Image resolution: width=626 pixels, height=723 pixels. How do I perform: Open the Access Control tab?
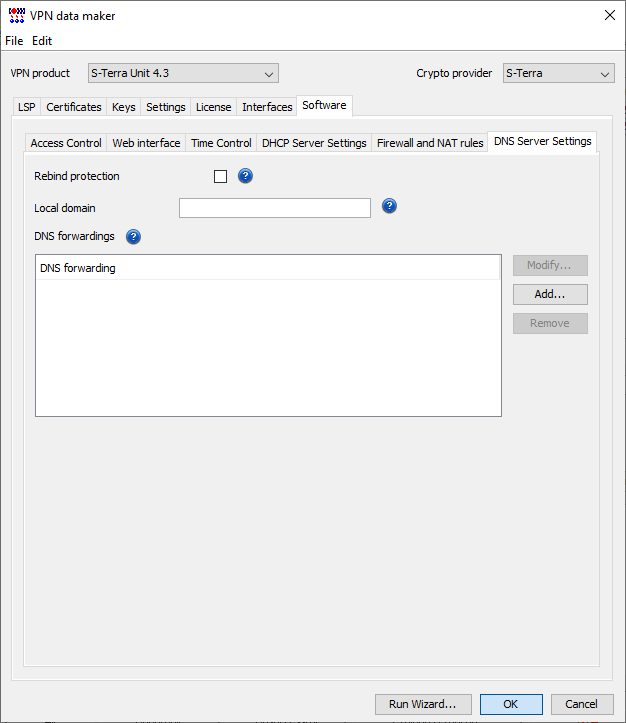point(66,143)
